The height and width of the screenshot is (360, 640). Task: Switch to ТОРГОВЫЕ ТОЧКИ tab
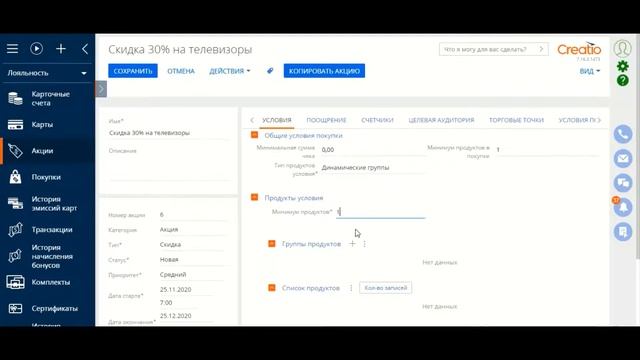click(x=516, y=120)
